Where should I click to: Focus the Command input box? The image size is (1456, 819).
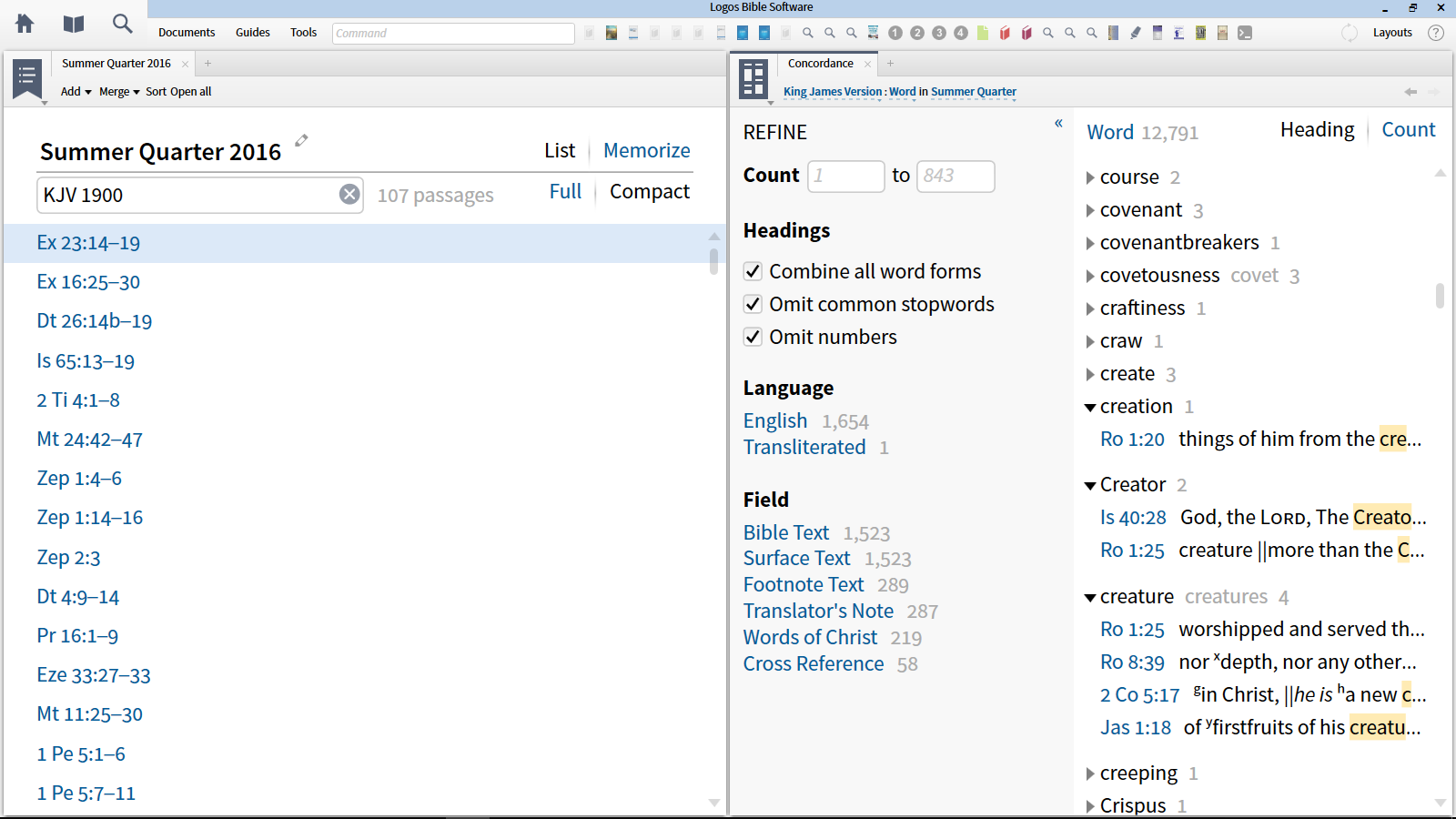pos(453,33)
